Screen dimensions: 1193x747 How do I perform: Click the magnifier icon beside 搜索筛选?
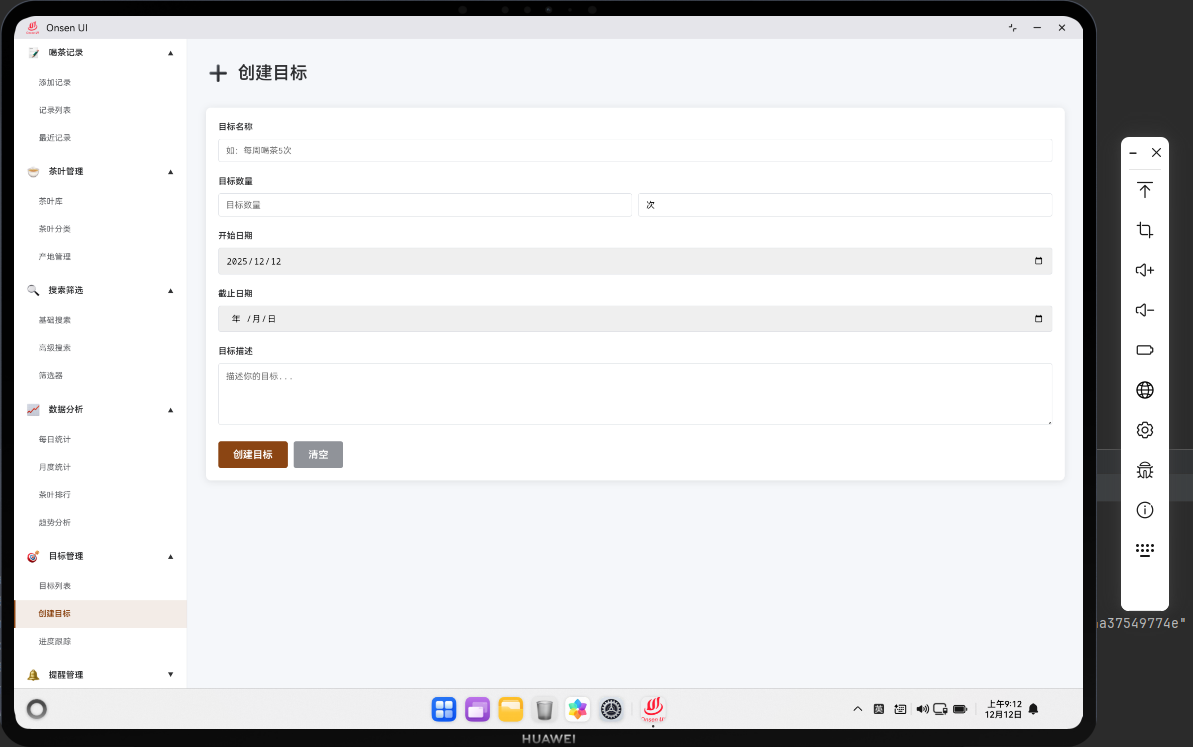point(33,290)
